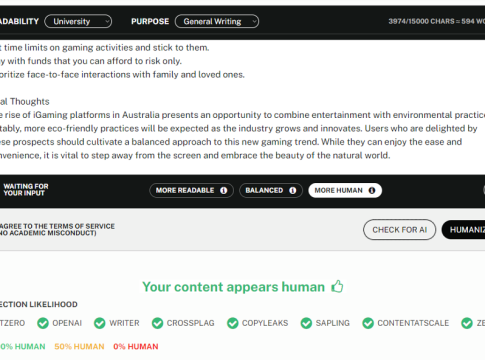The width and height of the screenshot is (485, 360).
Task: Click the SAPLING detector label
Action: coord(333,323)
